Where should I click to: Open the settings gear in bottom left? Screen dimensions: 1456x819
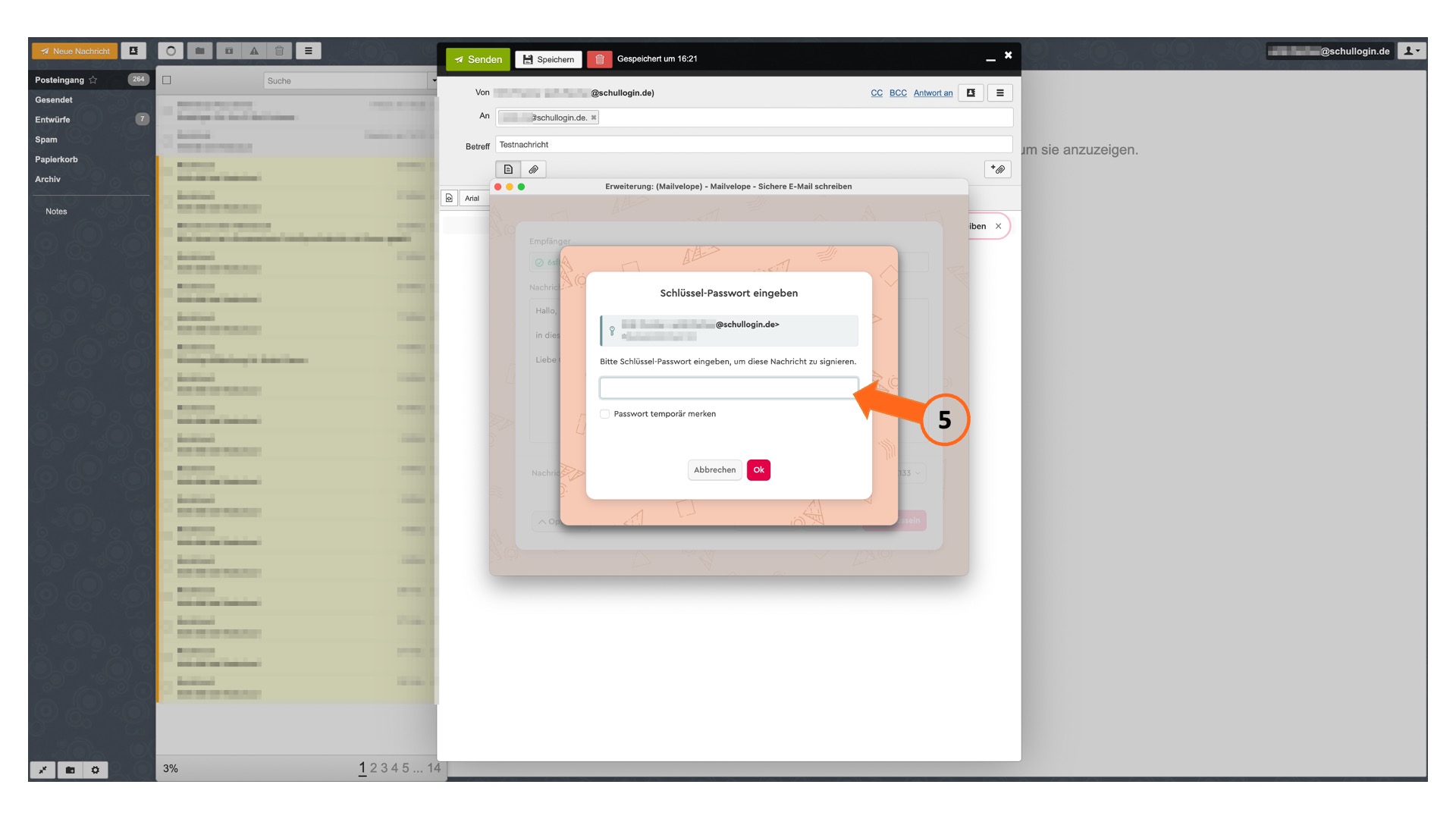tap(96, 770)
